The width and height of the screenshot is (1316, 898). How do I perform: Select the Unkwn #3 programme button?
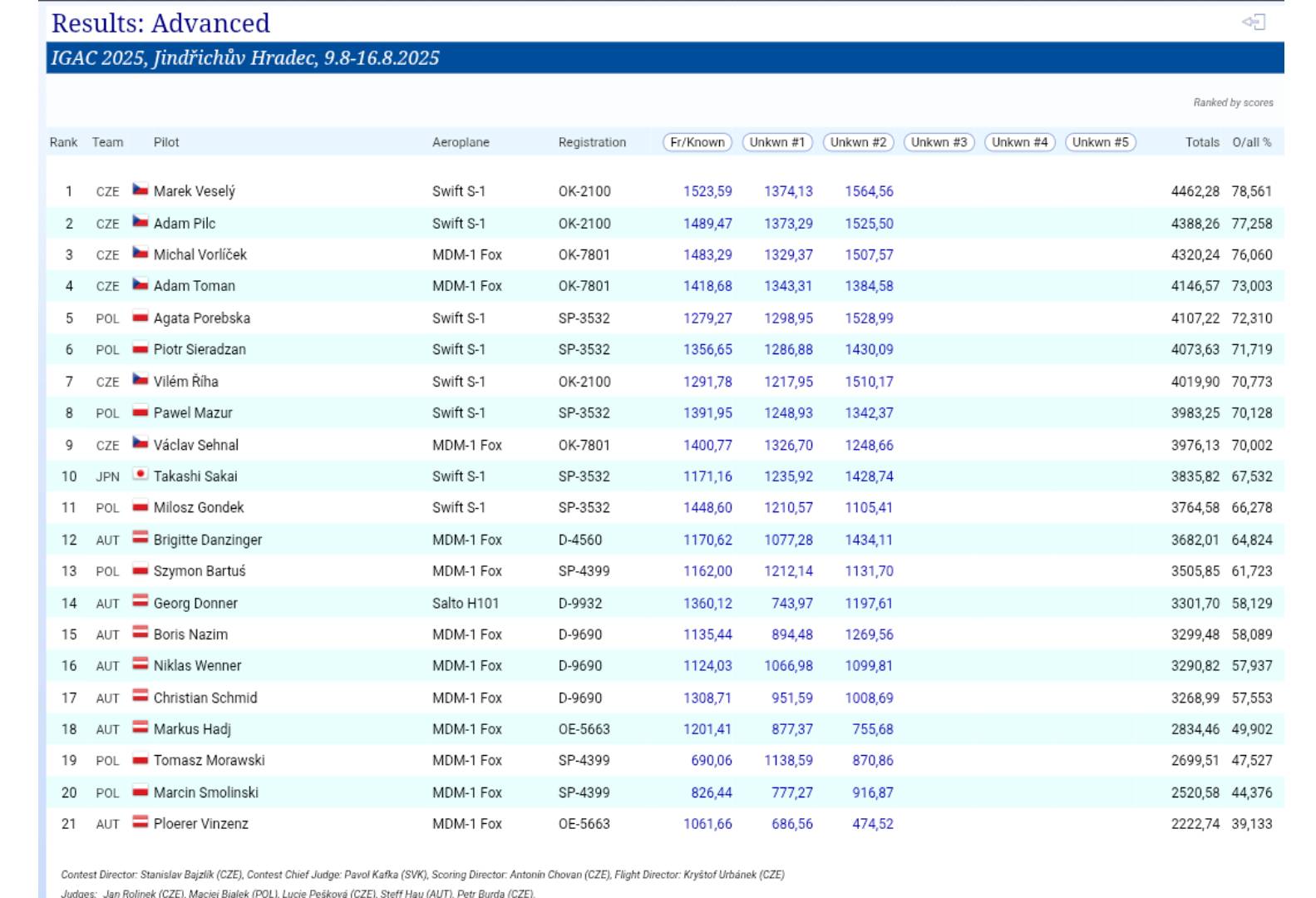coord(939,142)
